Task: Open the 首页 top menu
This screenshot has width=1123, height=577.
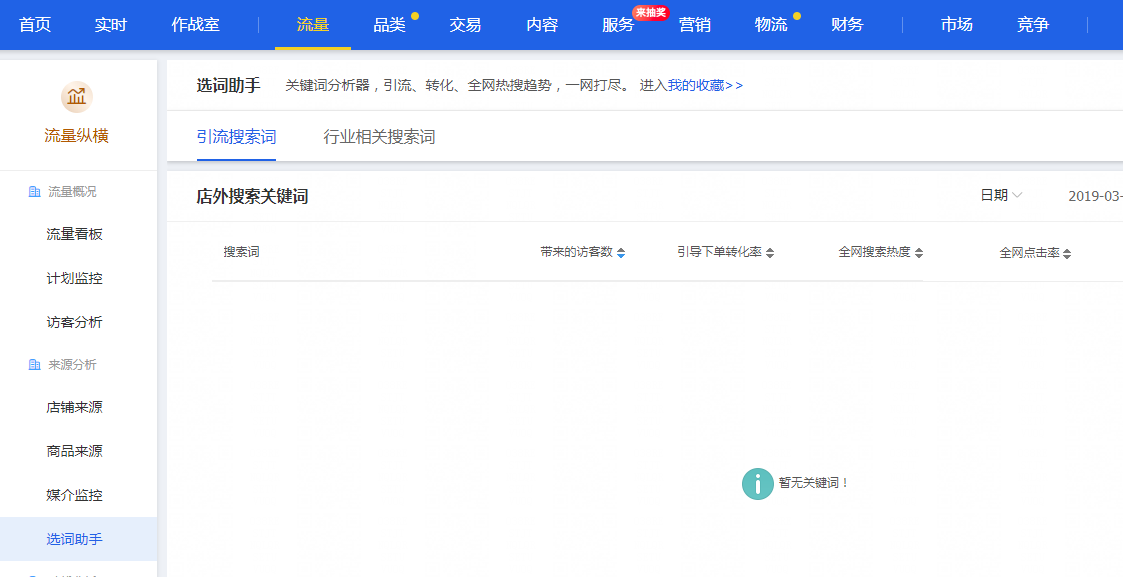Action: tap(35, 25)
